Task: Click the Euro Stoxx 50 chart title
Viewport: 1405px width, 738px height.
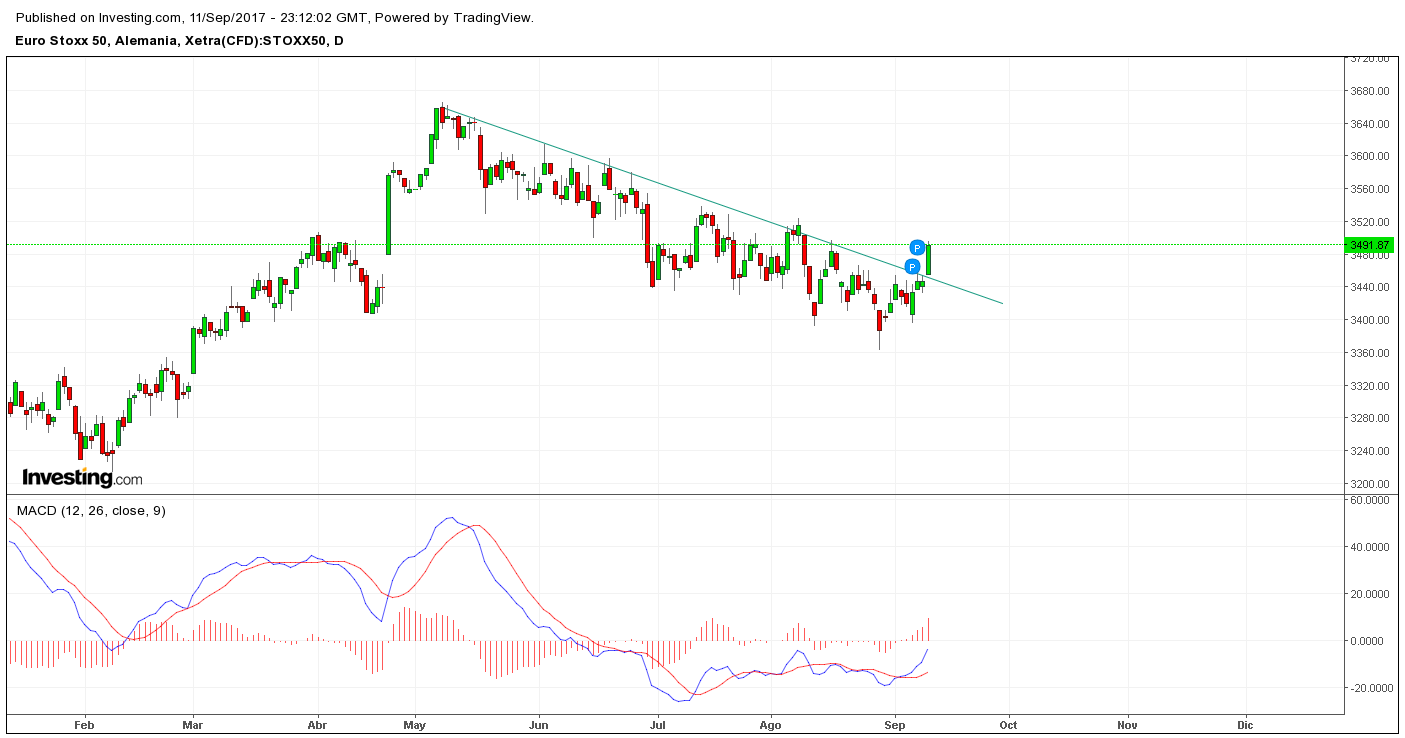Action: pyautogui.click(x=180, y=41)
